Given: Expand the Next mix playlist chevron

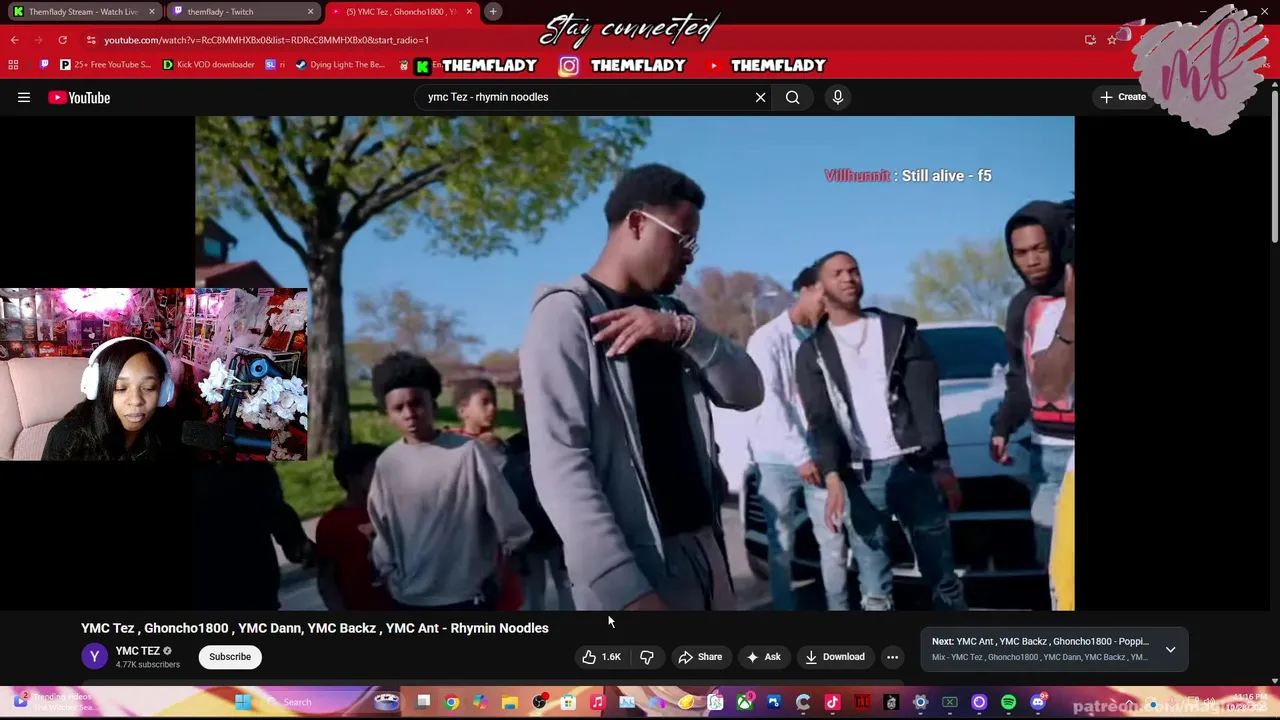Looking at the screenshot, I should (1170, 650).
